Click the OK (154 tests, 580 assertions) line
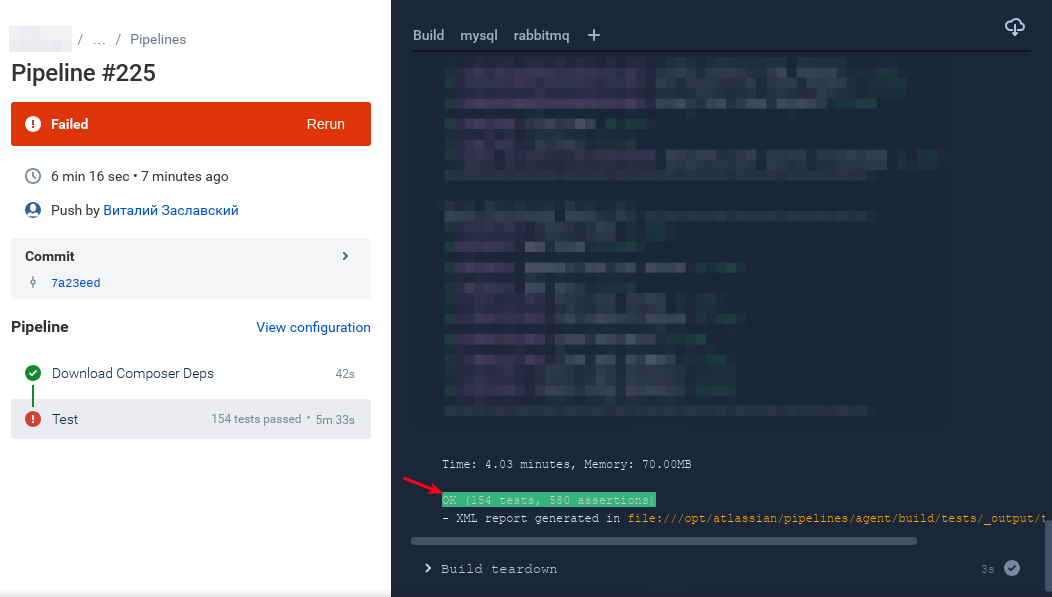Screen dimensions: 1052x597 pos(548,500)
